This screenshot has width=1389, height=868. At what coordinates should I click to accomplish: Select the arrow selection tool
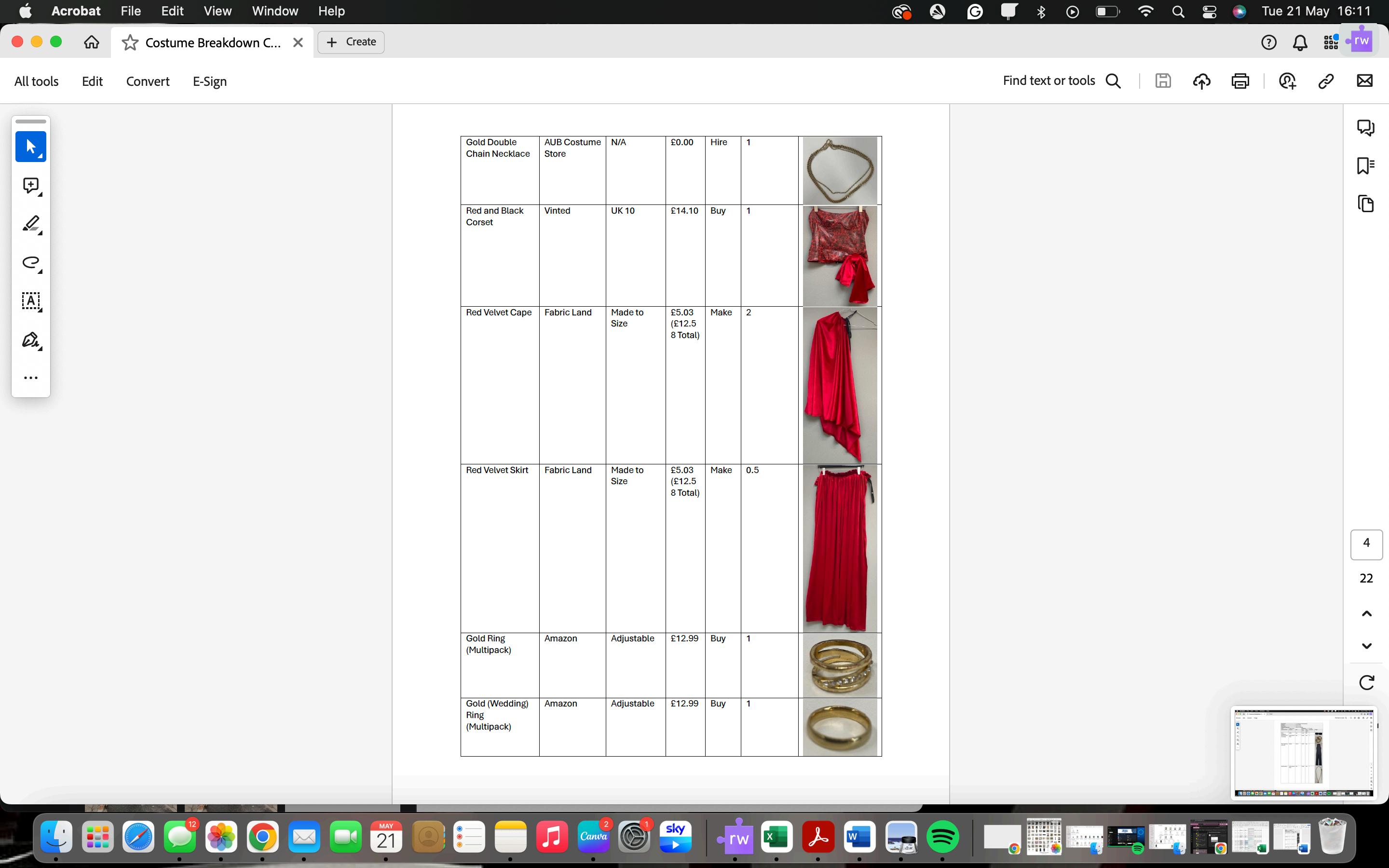pos(30,147)
